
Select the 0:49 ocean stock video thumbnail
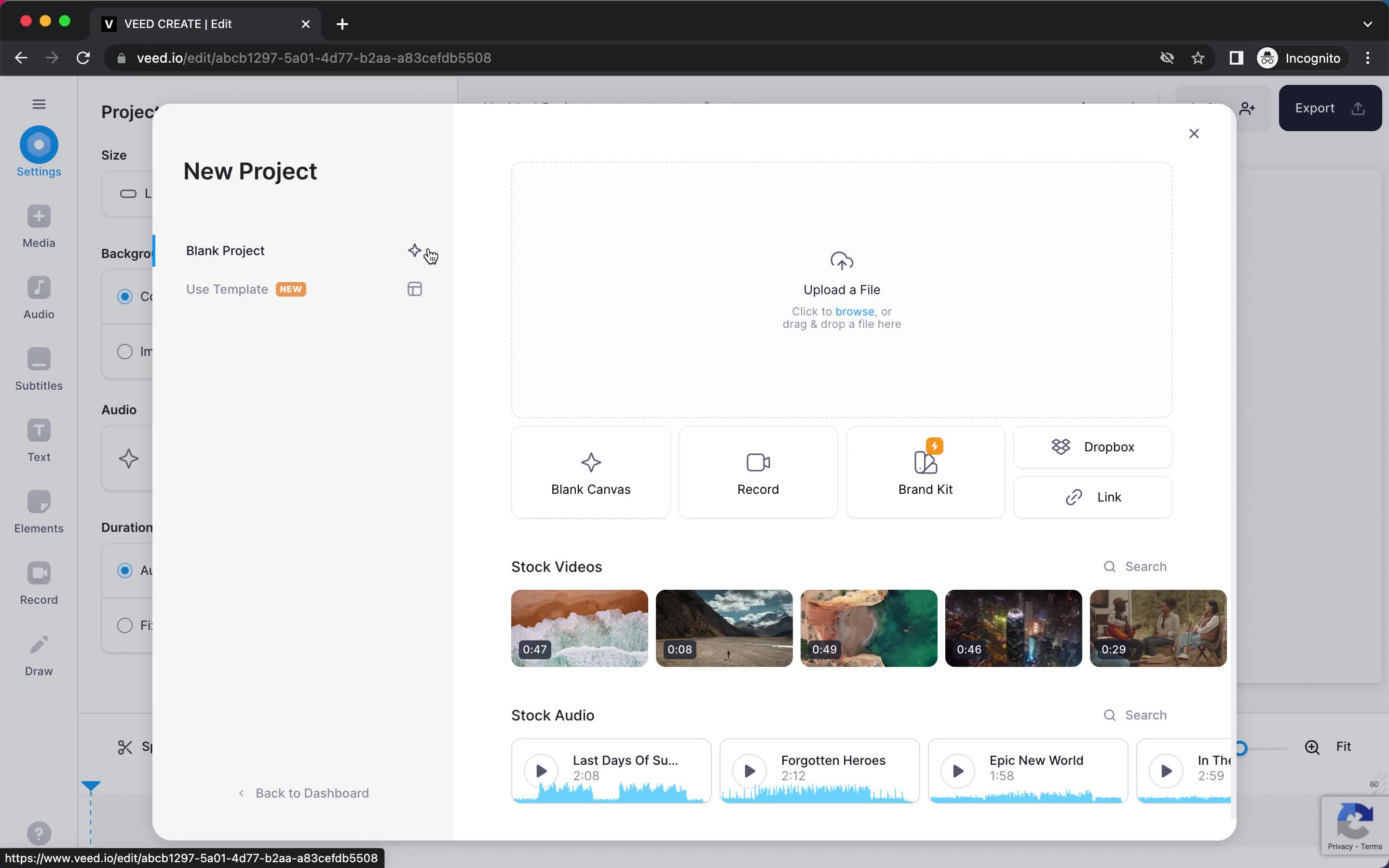tap(869, 628)
